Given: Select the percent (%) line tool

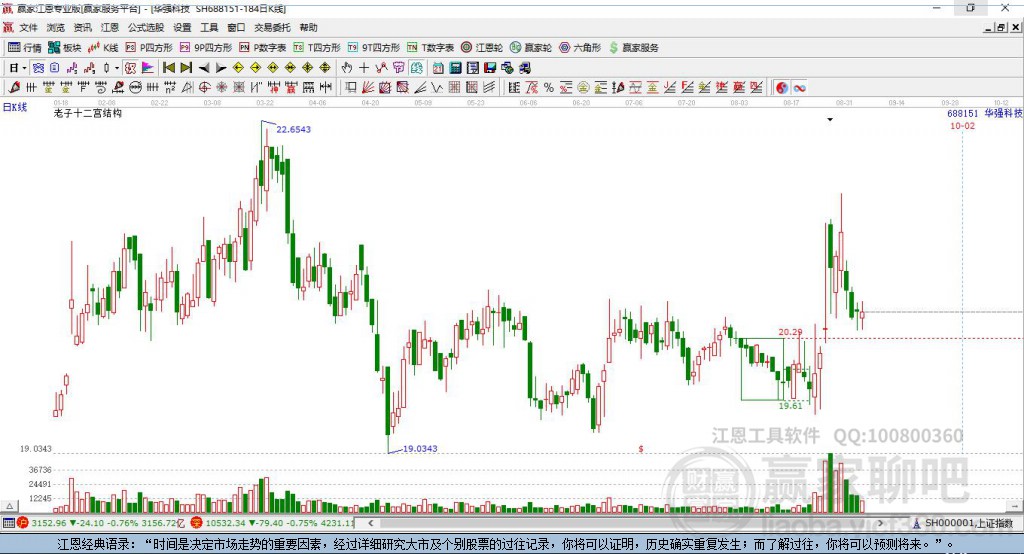Looking at the screenshot, I should pos(549,88).
